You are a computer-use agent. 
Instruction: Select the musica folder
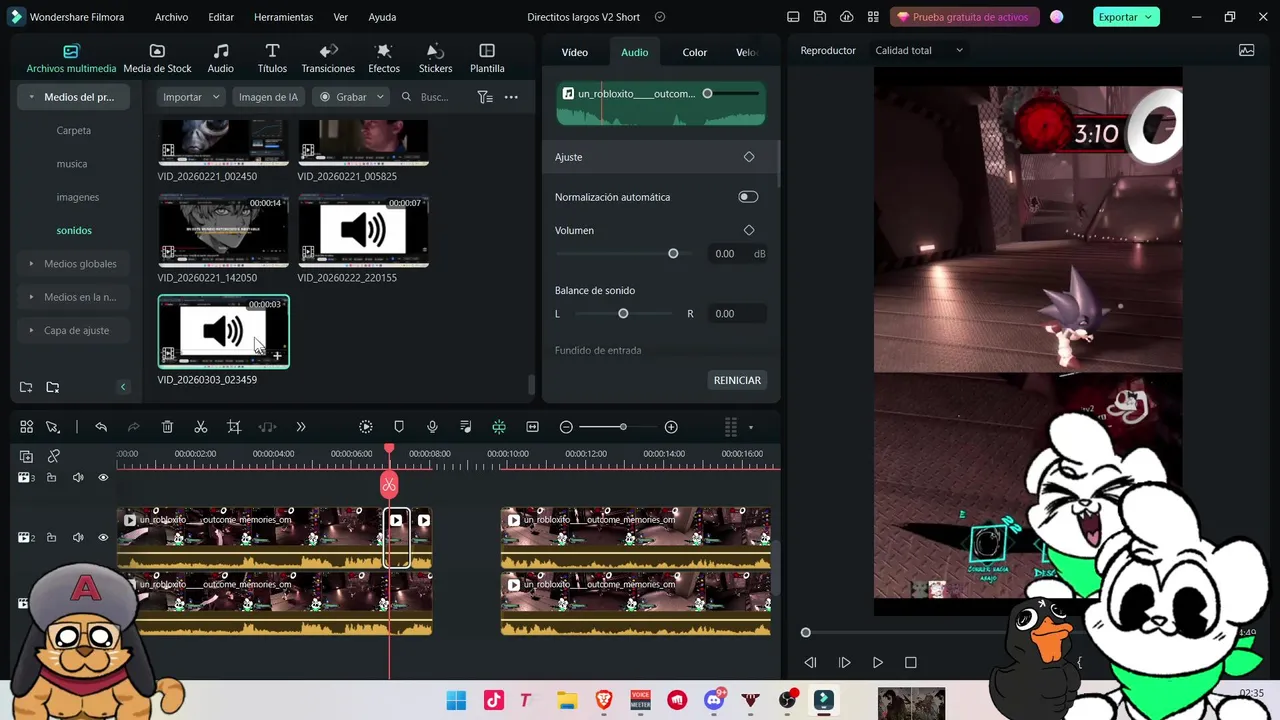pos(72,163)
